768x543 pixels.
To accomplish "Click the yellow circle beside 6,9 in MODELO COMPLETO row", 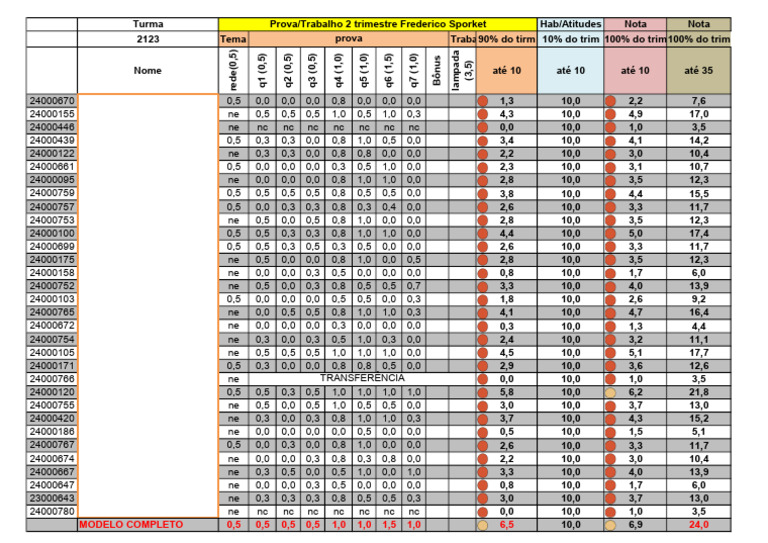I will [x=610, y=525].
